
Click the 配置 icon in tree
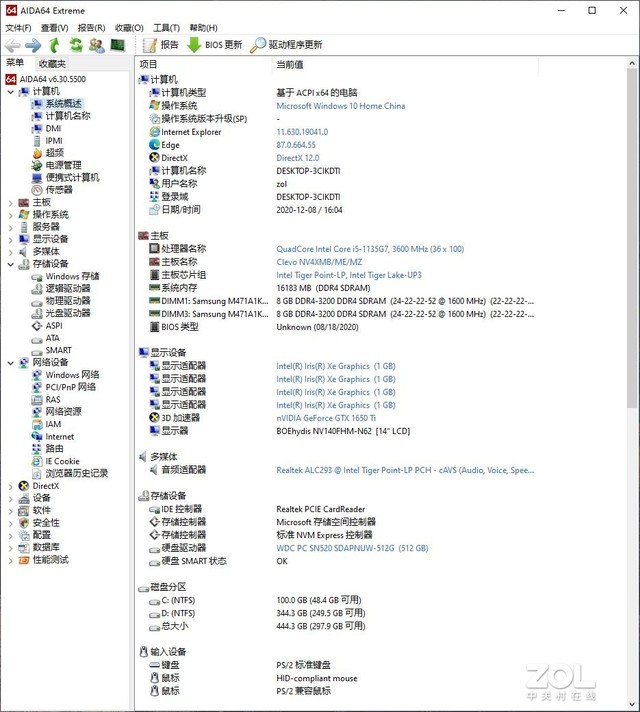coord(24,535)
